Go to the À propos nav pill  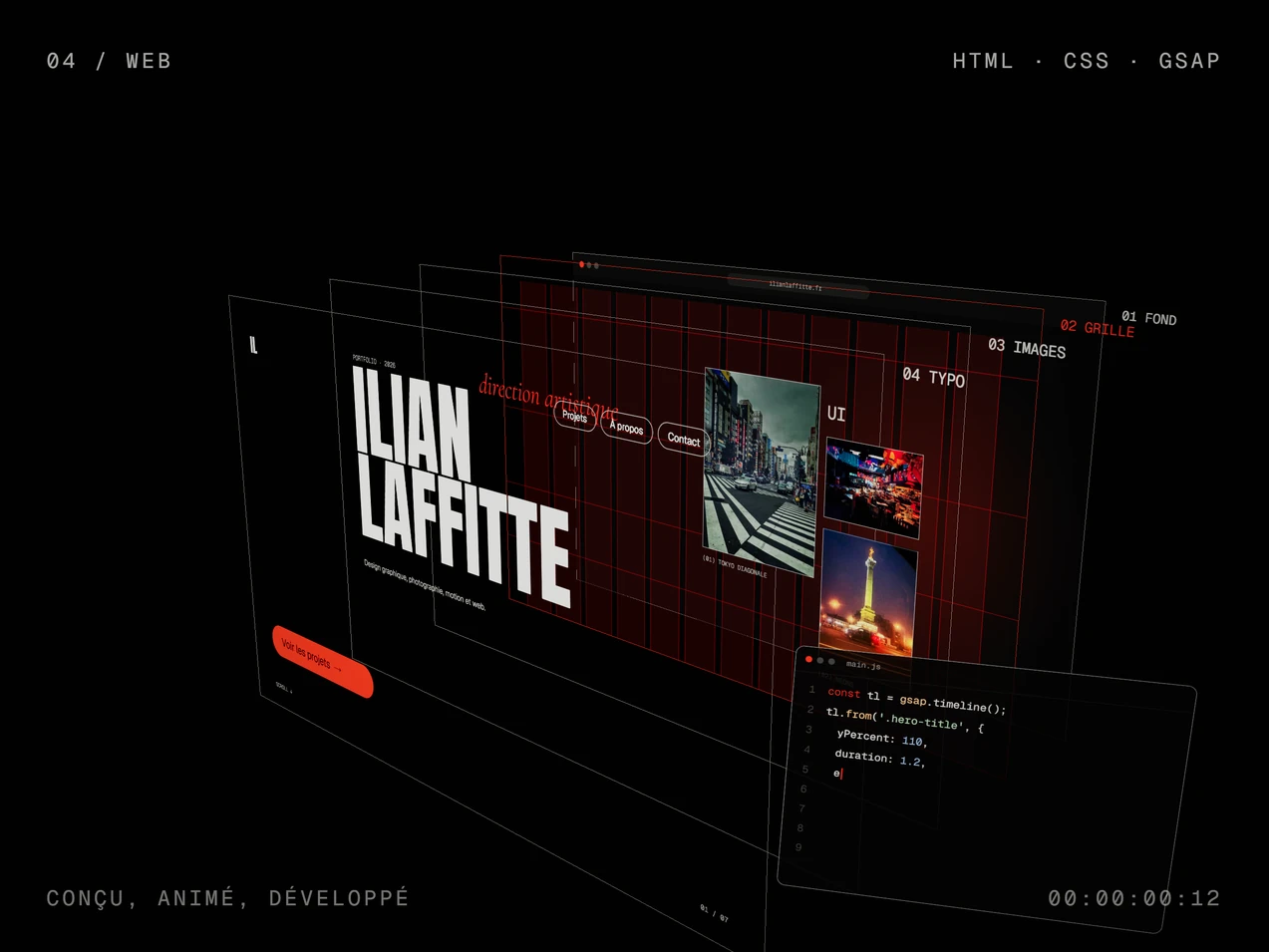[x=626, y=428]
